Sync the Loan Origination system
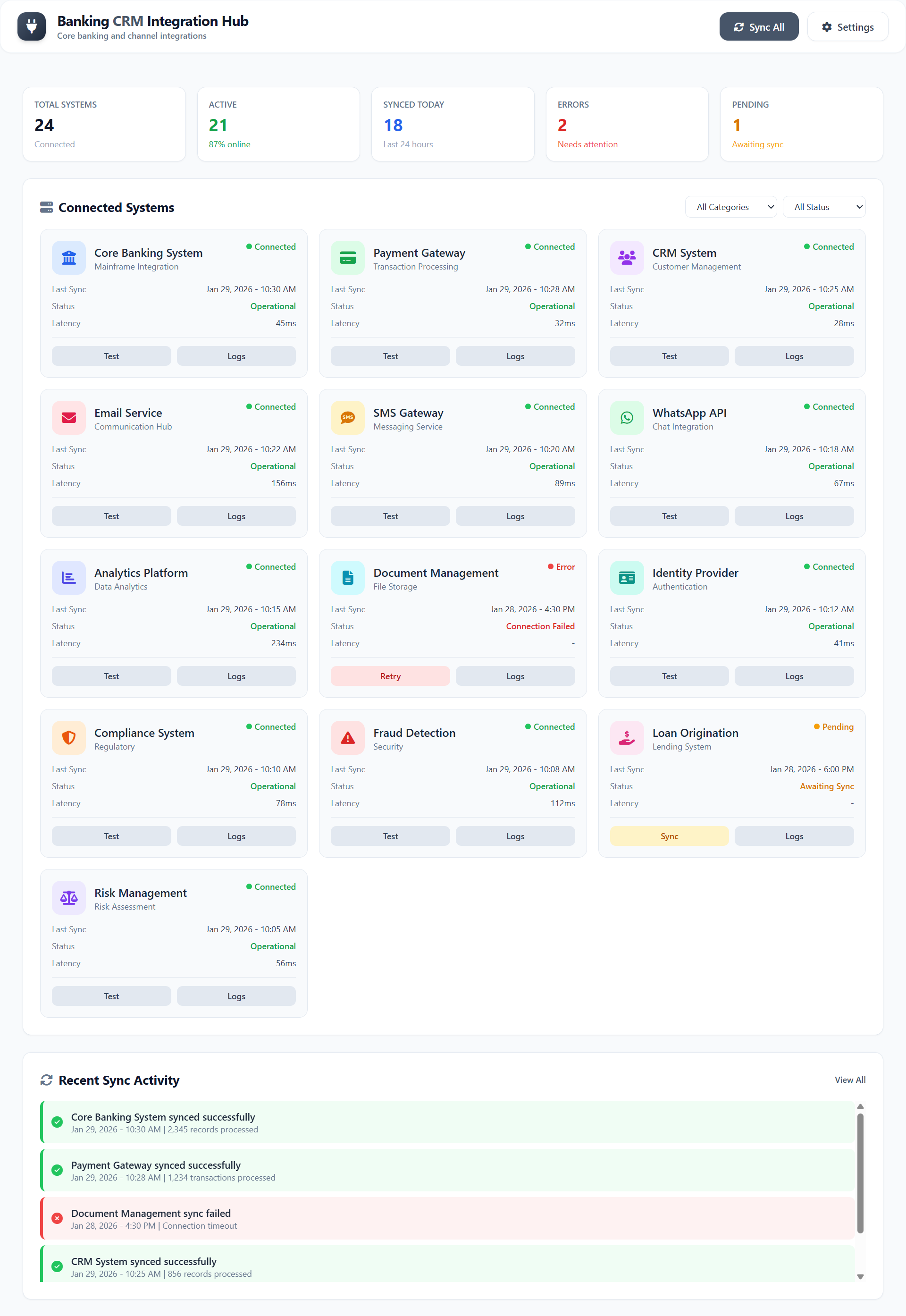The width and height of the screenshot is (906, 1316). [669, 835]
